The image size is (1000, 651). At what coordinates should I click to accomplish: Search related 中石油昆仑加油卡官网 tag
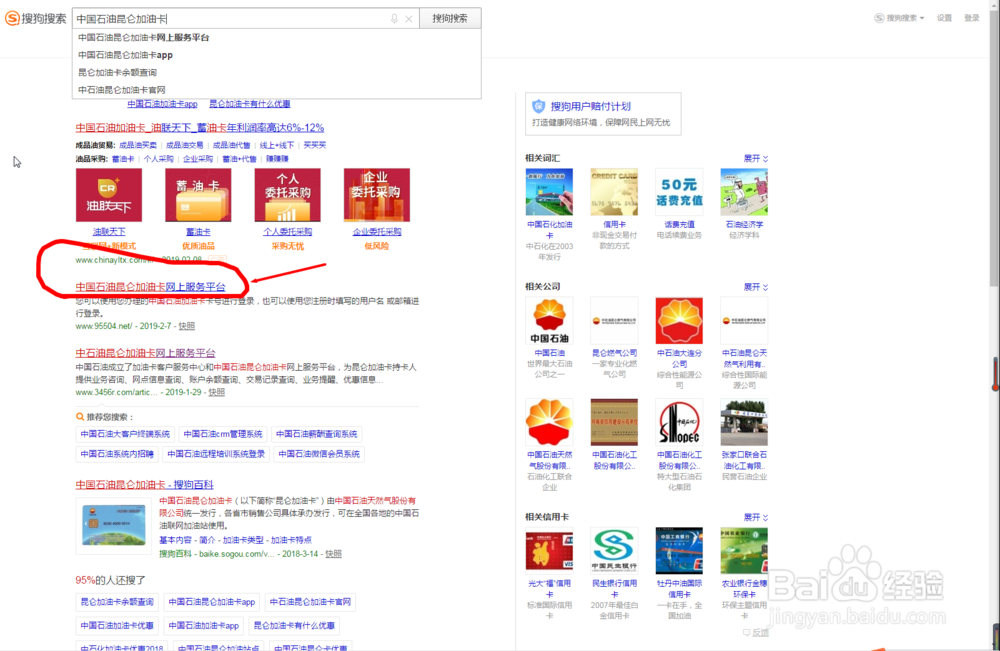pos(310,602)
